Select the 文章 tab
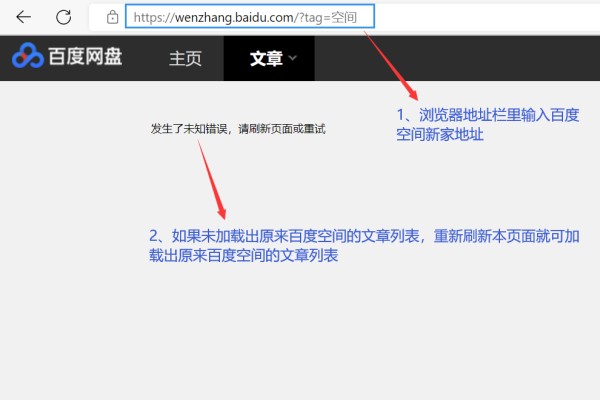600x400 pixels. point(269,58)
